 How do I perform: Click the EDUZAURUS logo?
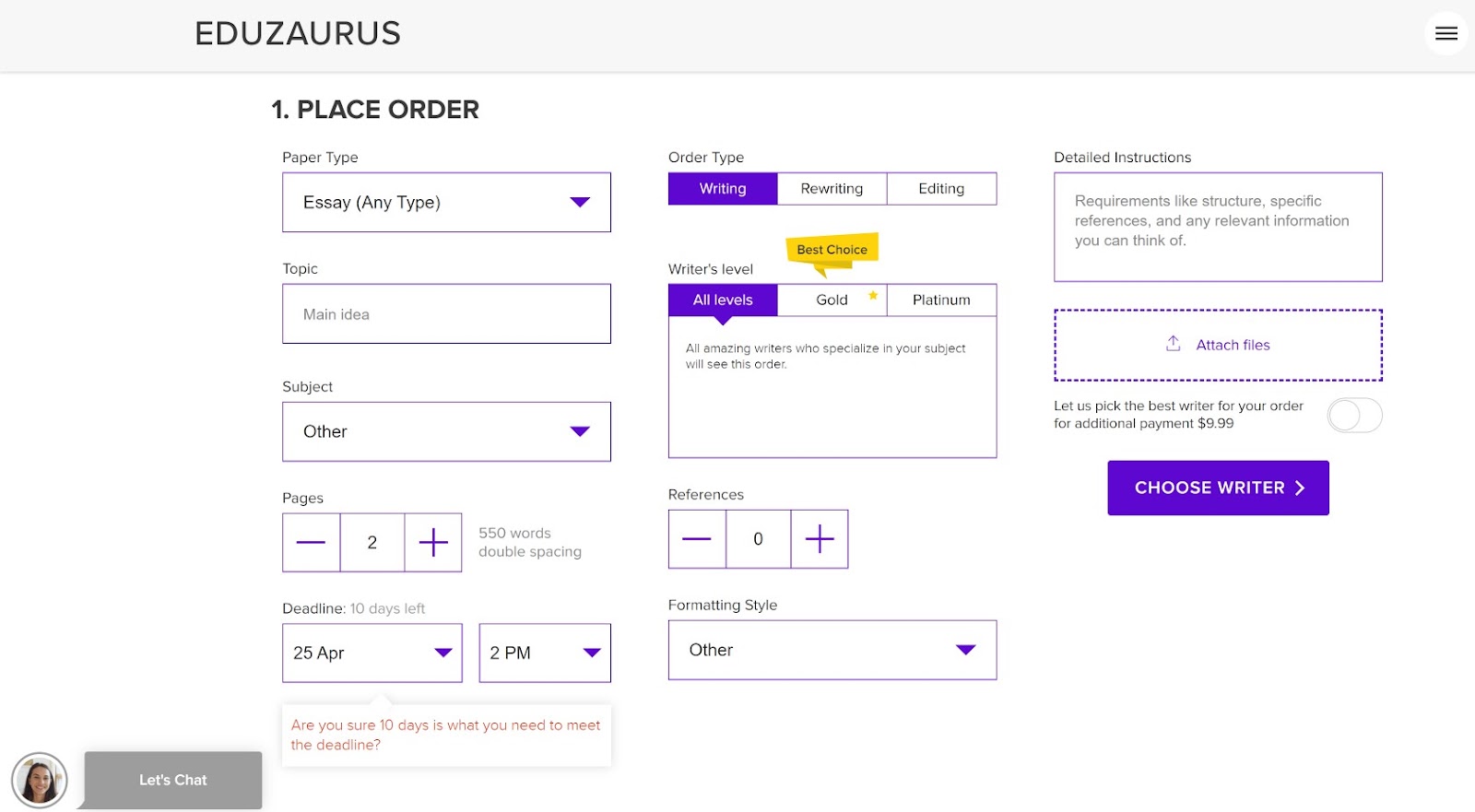(x=298, y=34)
